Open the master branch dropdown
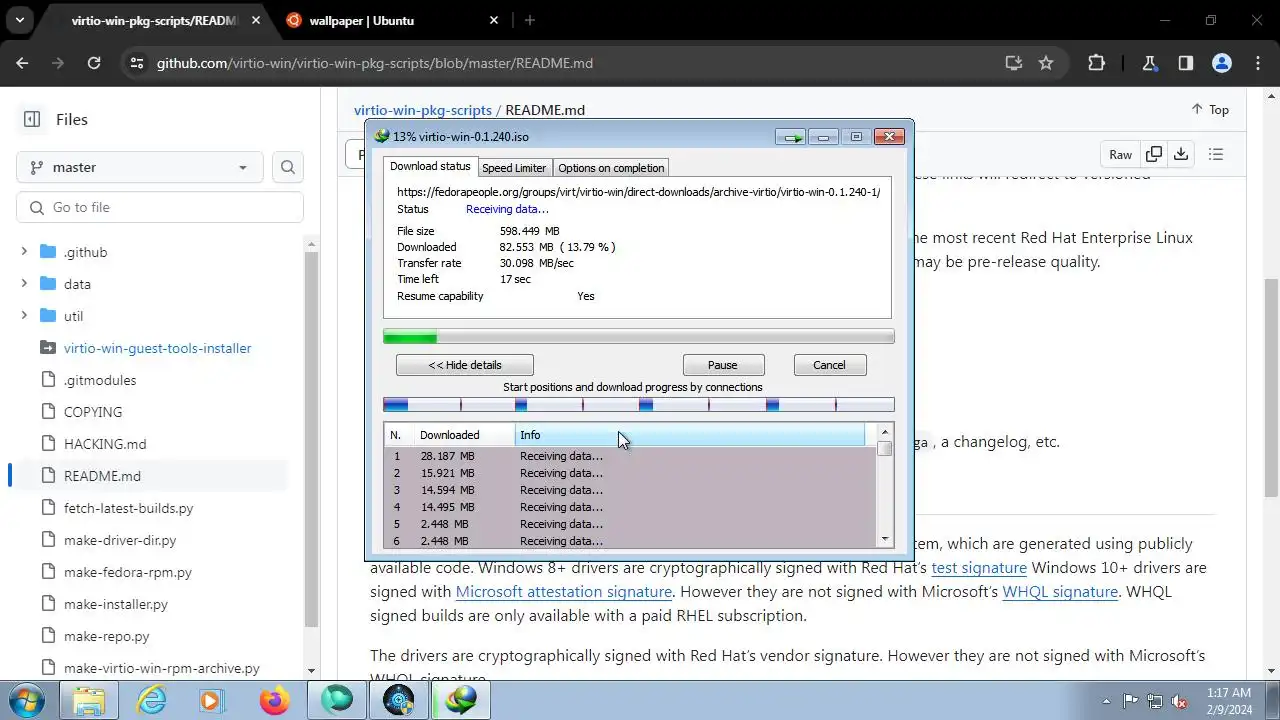Viewport: 1280px width, 720px height. [139, 167]
